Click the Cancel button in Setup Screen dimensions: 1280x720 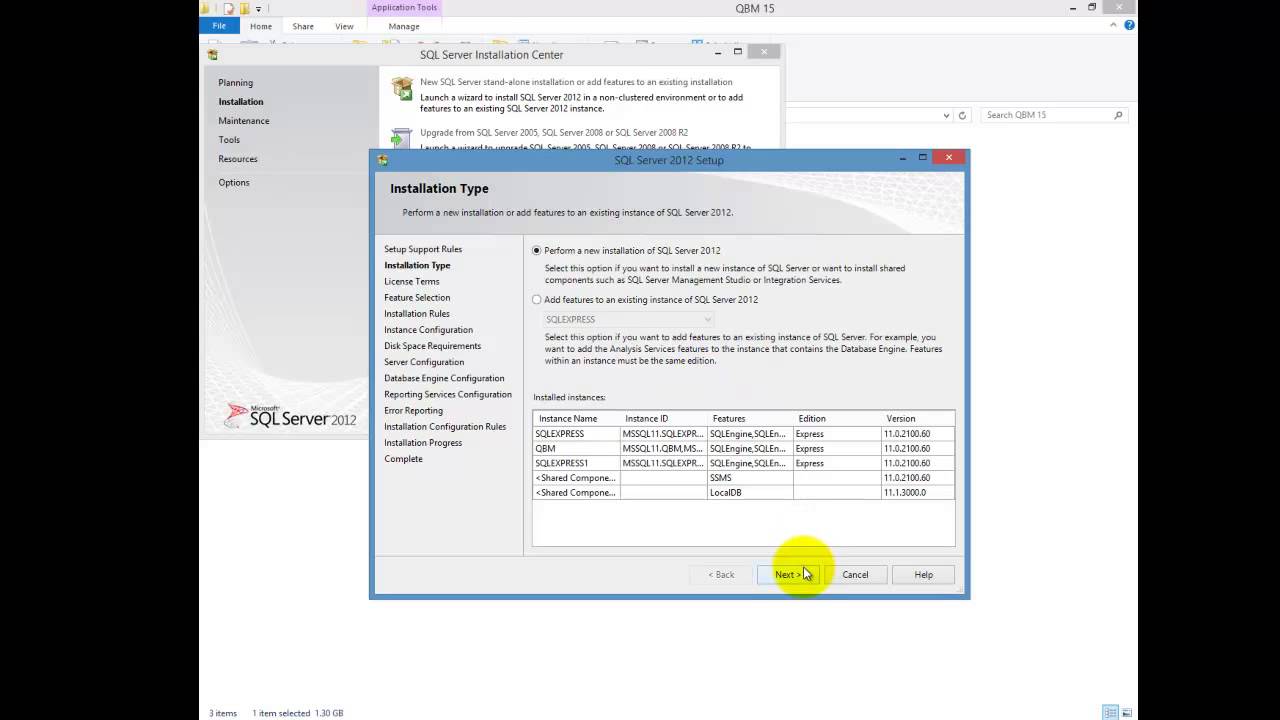pyautogui.click(x=855, y=575)
